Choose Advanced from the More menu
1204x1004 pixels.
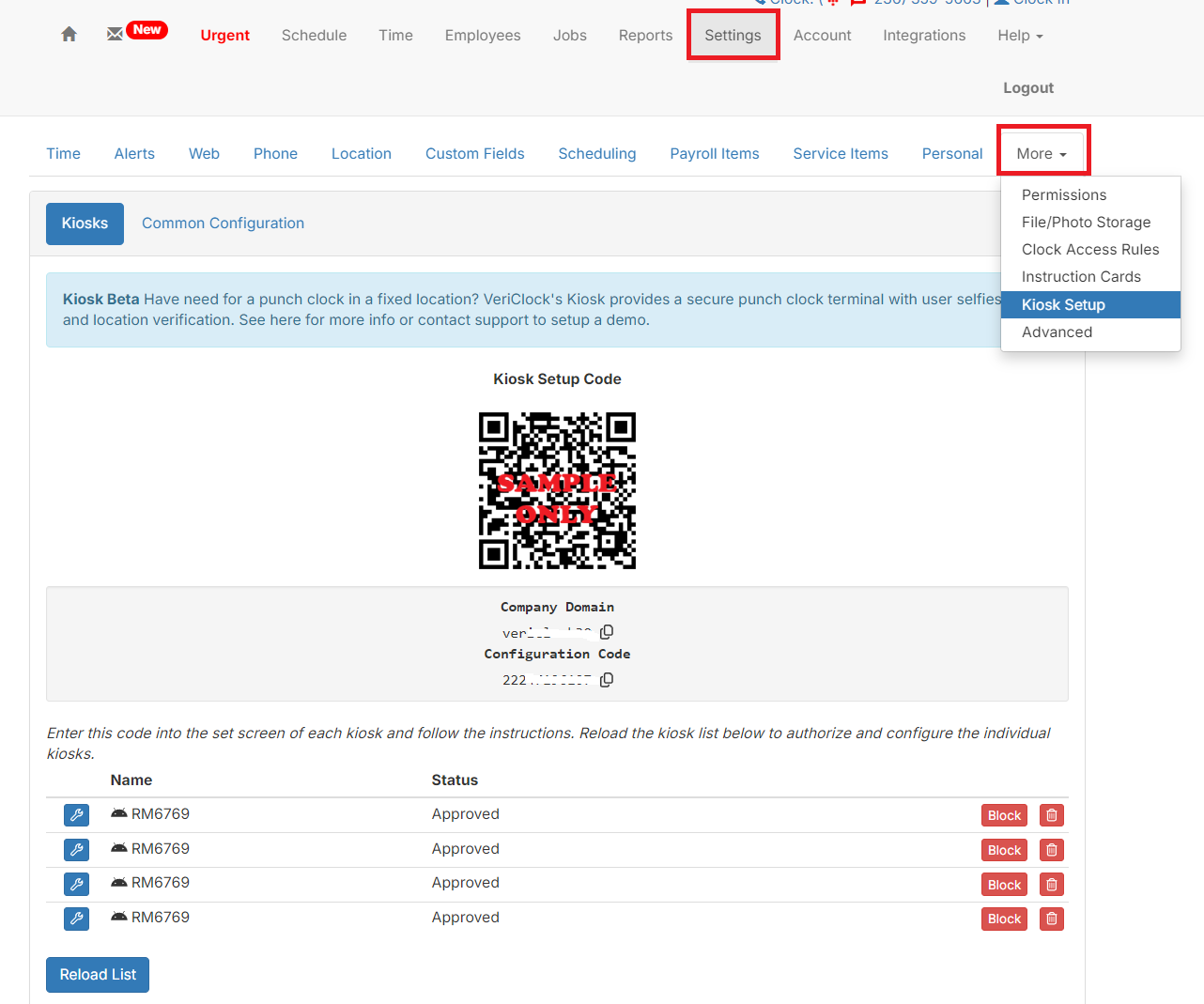[1090, 332]
